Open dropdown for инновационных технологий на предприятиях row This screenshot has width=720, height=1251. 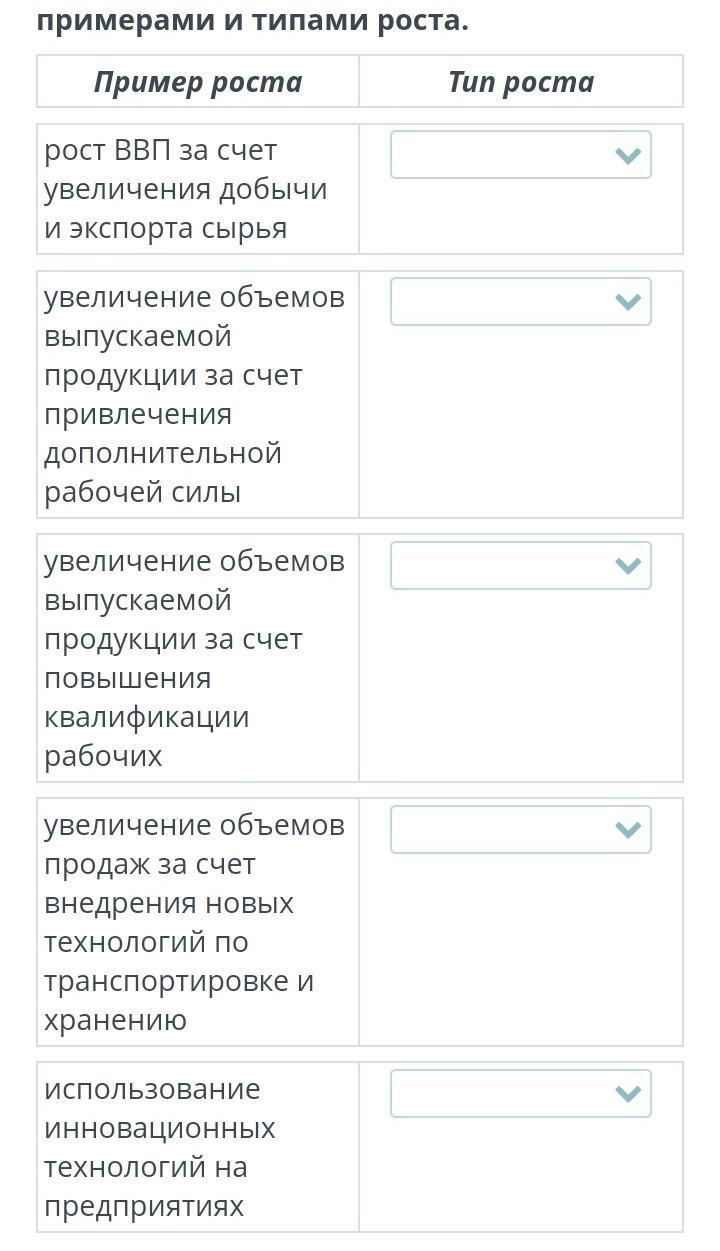point(520,1094)
